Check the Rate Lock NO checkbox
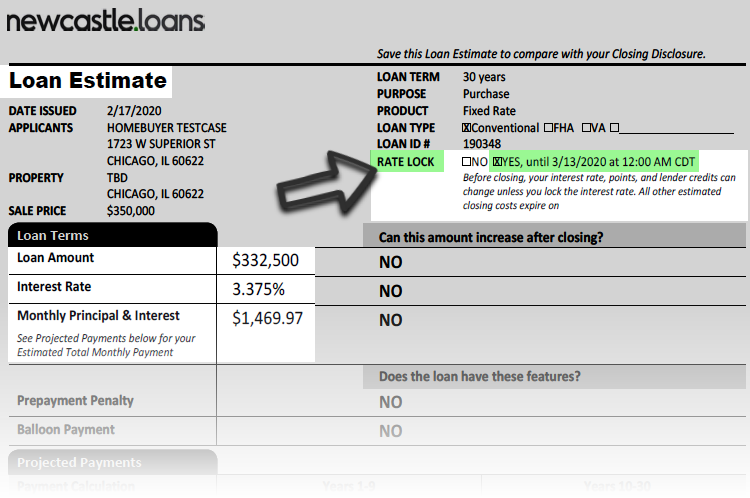Image resolution: width=750 pixels, height=498 pixels. tap(466, 162)
